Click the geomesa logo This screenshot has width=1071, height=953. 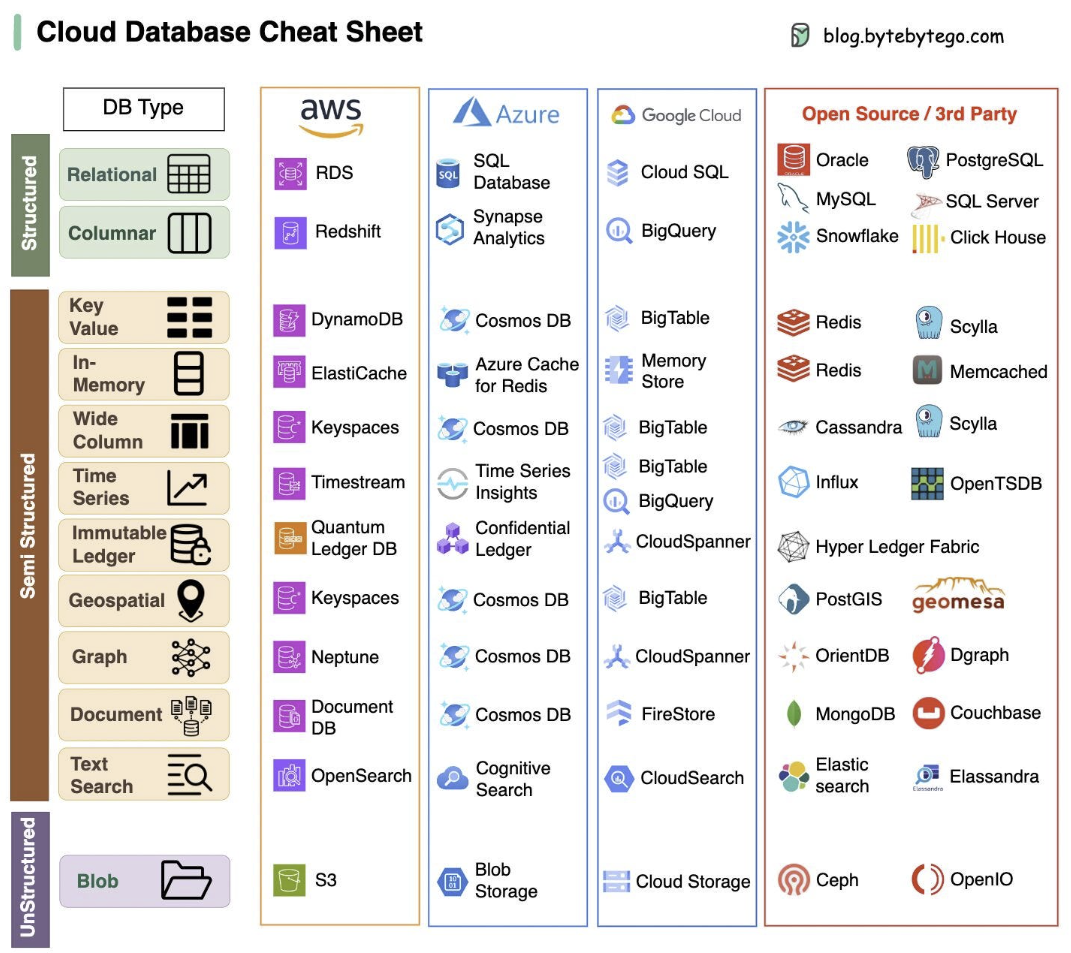tap(959, 595)
